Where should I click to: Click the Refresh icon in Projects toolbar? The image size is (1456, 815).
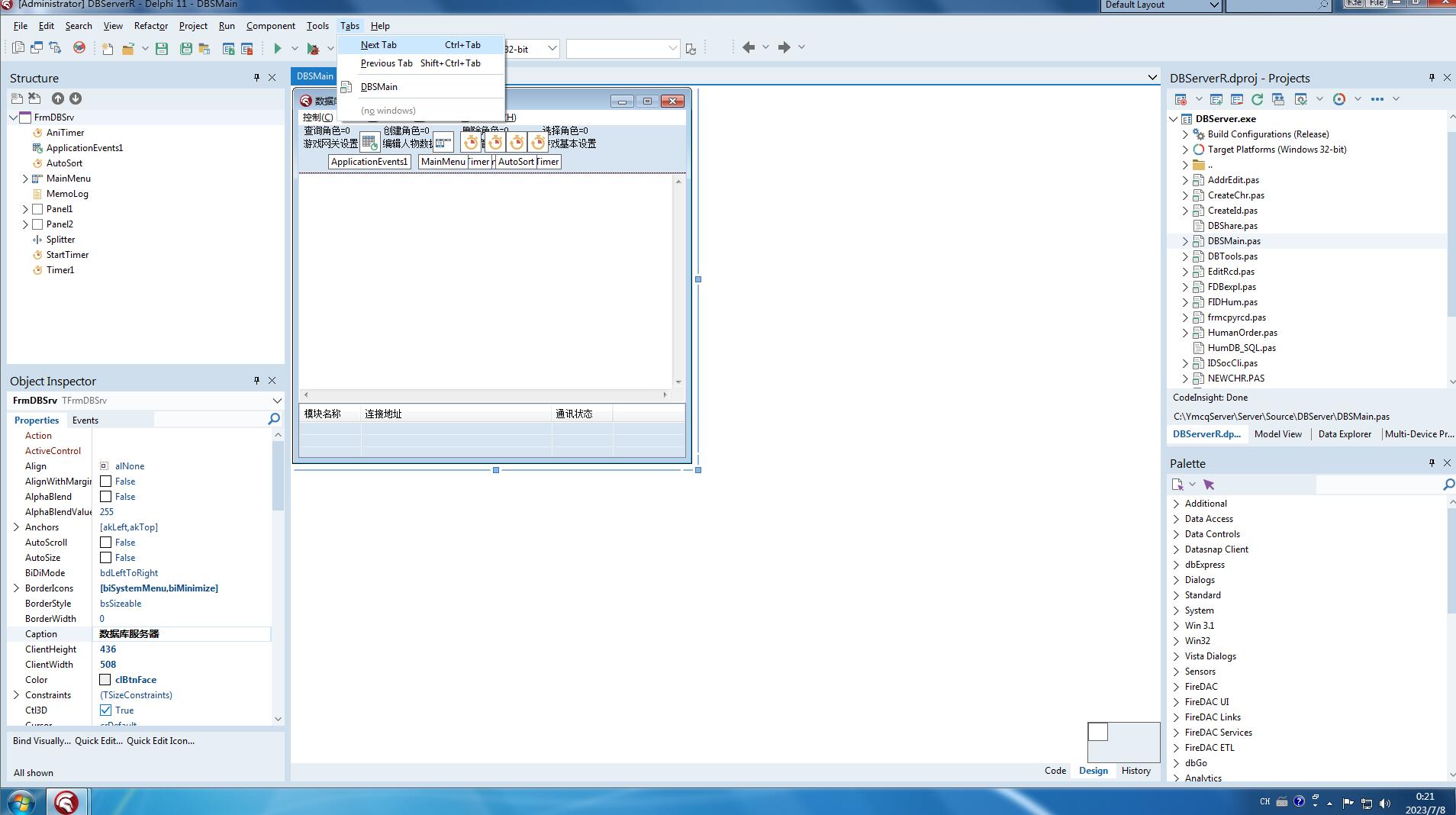(1257, 99)
